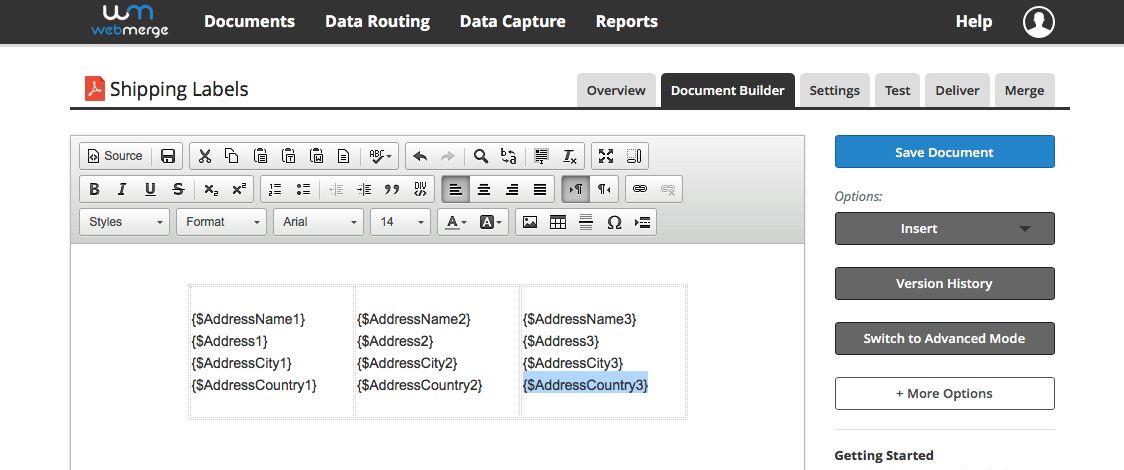Click the Cut scissors icon
This screenshot has height=470, width=1124.
click(204, 156)
